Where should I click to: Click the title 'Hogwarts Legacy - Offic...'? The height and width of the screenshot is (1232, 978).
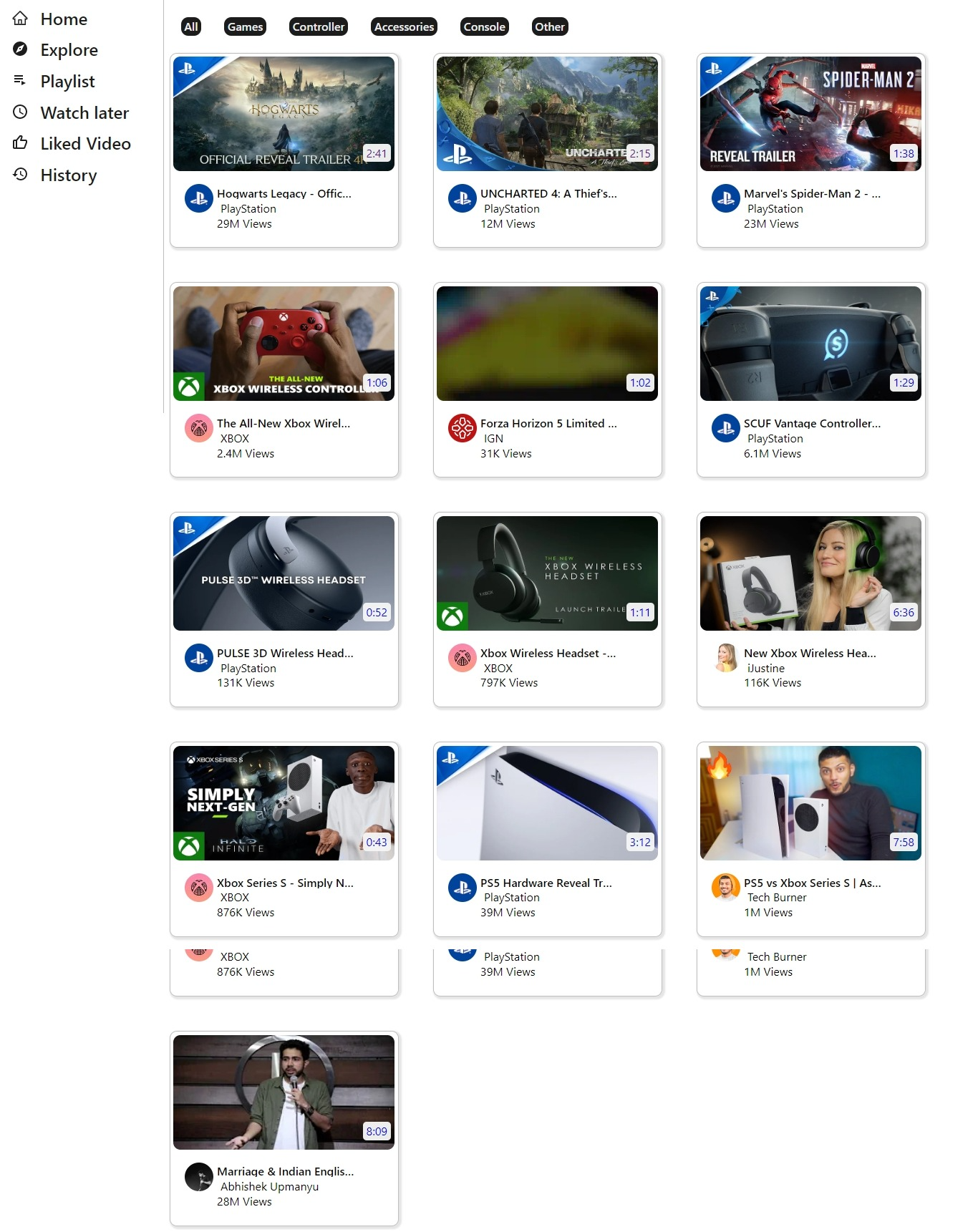pos(284,193)
